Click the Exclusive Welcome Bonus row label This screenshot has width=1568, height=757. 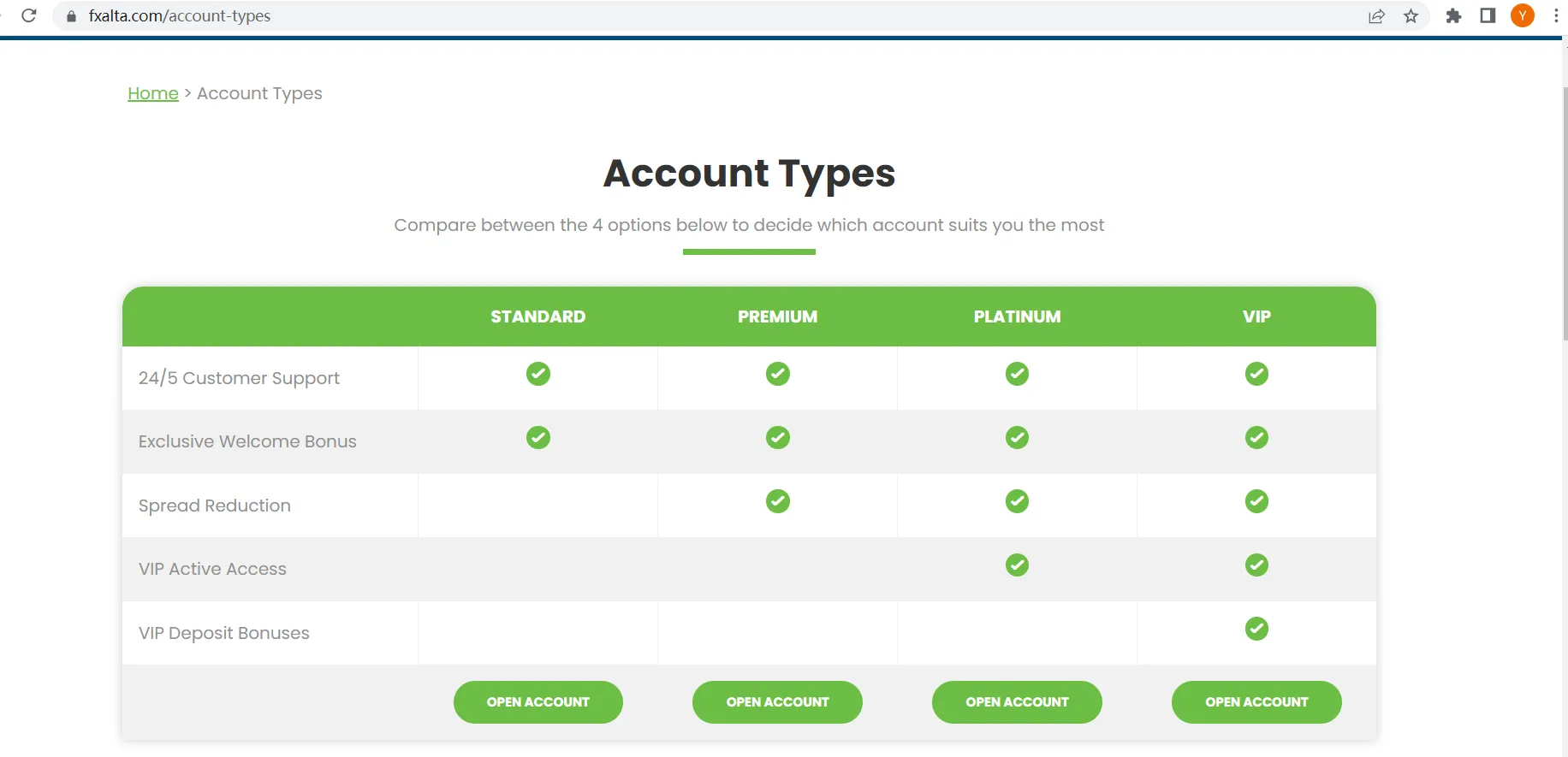pos(247,441)
